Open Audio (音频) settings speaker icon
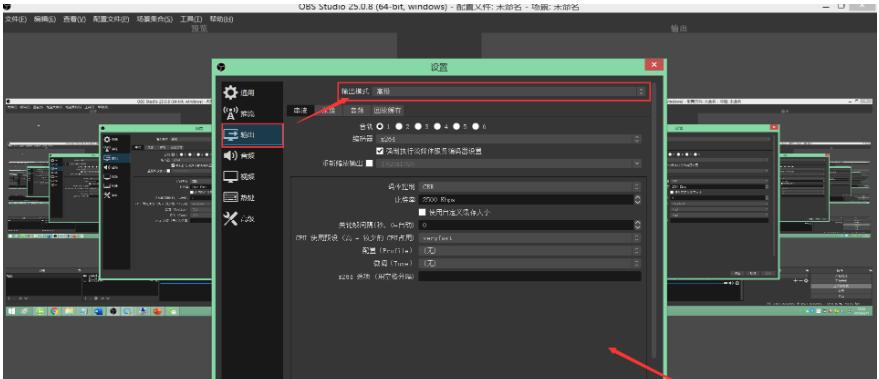879x379 pixels. click(230, 155)
